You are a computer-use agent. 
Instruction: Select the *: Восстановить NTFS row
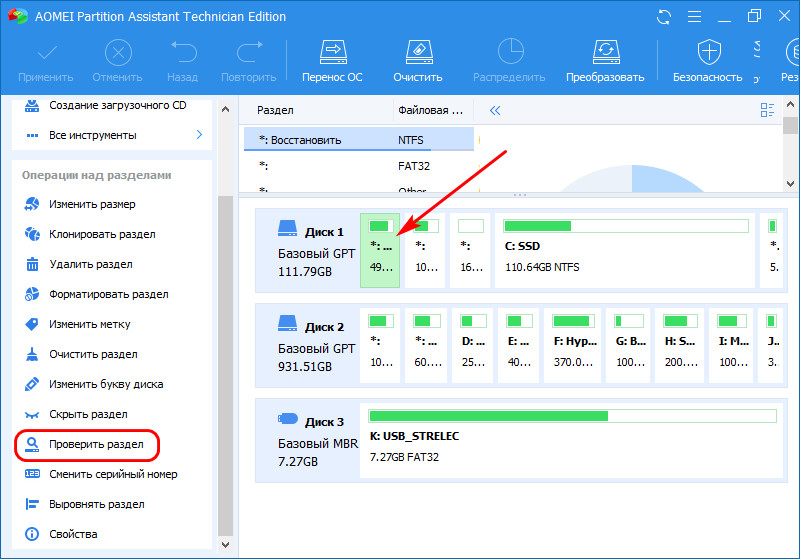[359, 140]
